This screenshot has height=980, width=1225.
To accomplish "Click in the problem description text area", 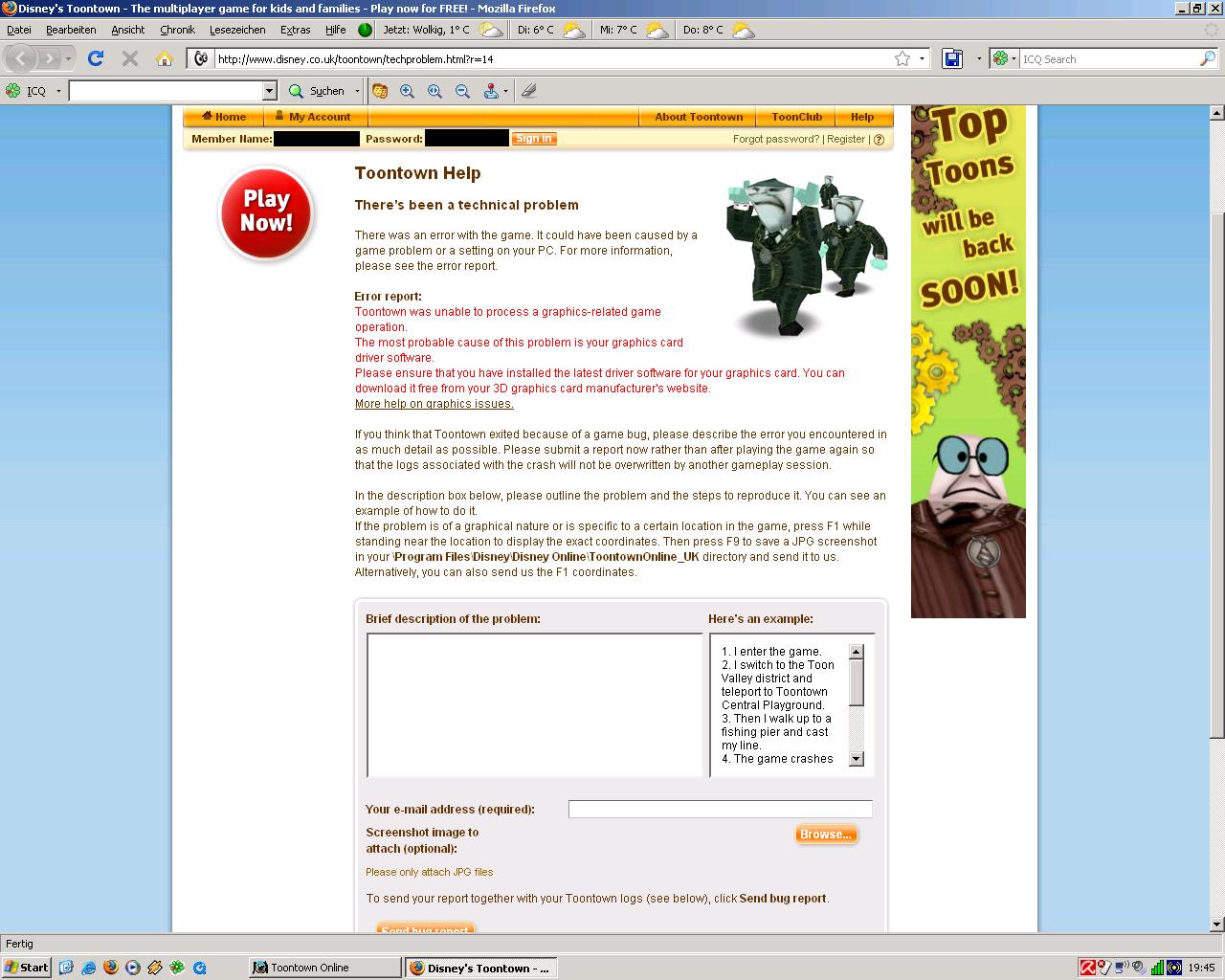I will (535, 705).
